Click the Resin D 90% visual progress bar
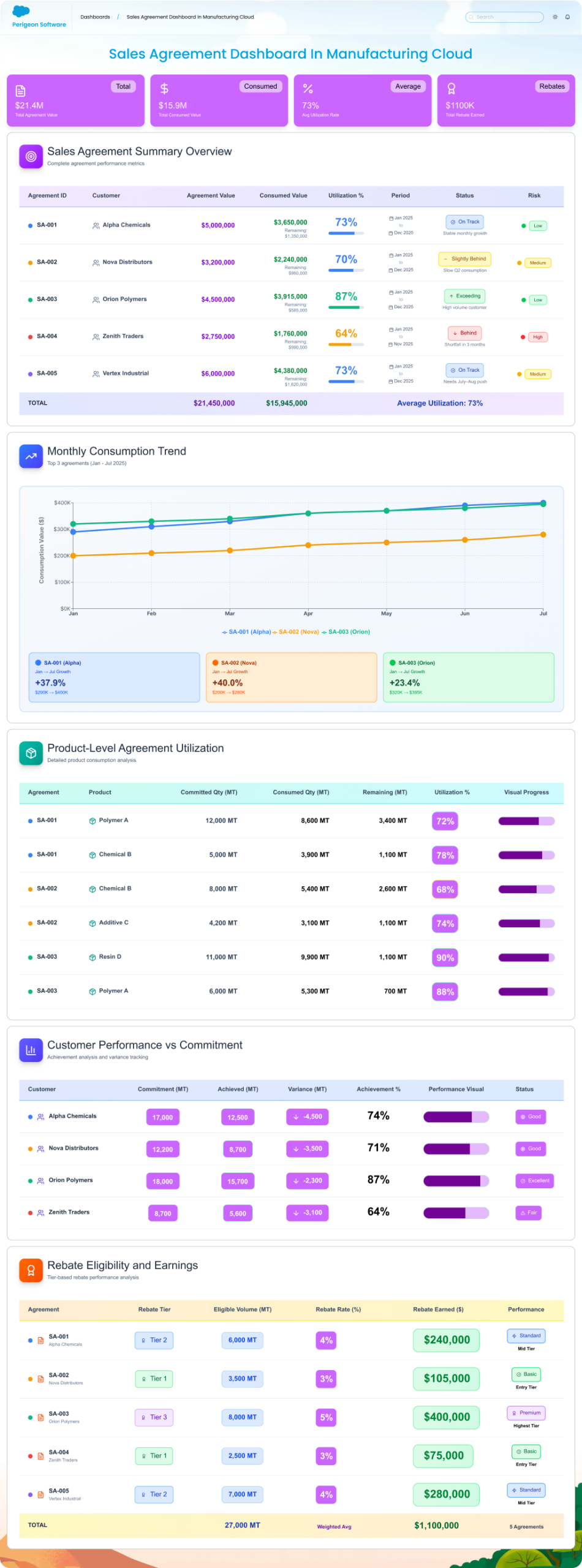 pos(526,957)
